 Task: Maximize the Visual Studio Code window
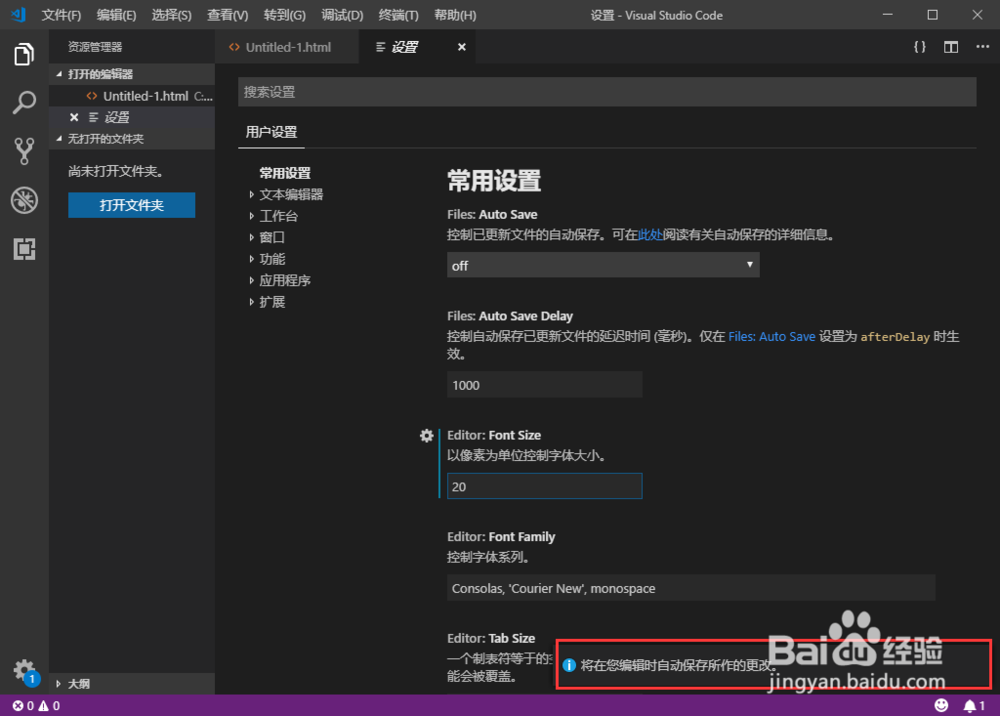tap(932, 15)
